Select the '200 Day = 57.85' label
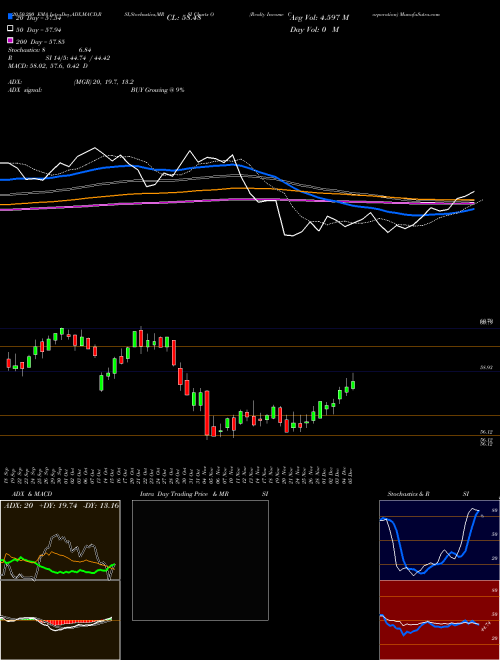The image size is (500, 660). pos(40,42)
